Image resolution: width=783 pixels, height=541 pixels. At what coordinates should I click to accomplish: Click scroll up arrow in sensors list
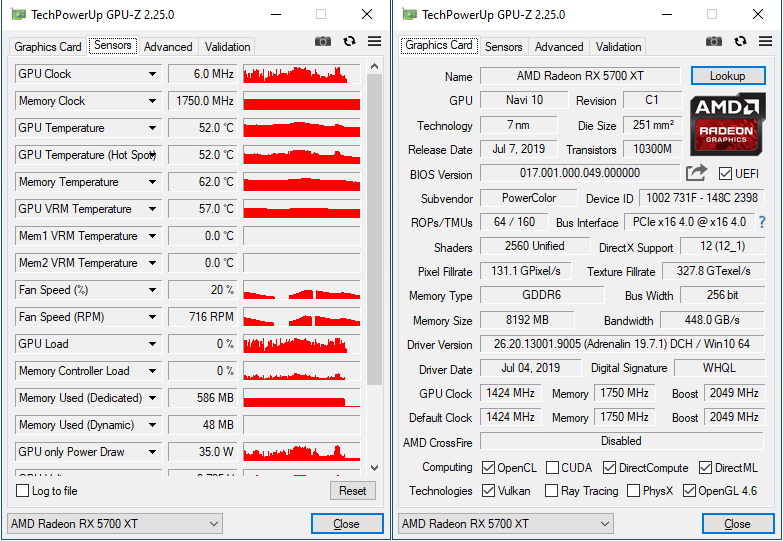click(x=375, y=66)
